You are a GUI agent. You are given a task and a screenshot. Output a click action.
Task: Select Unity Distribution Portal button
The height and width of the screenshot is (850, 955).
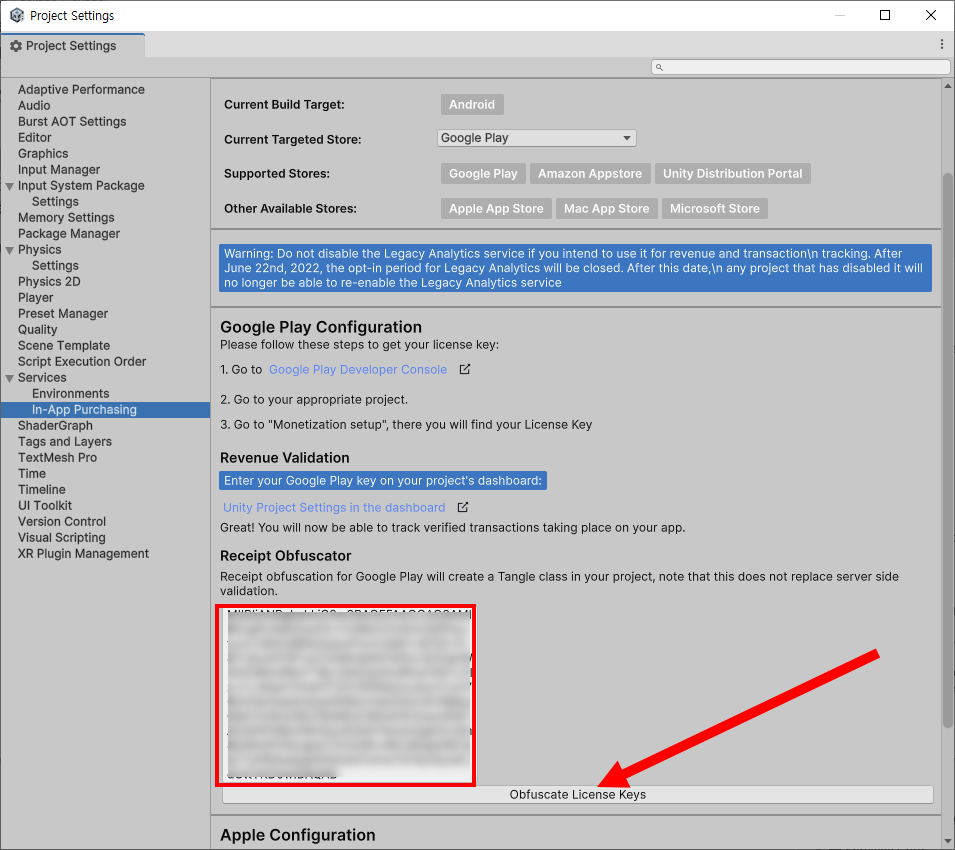point(732,174)
